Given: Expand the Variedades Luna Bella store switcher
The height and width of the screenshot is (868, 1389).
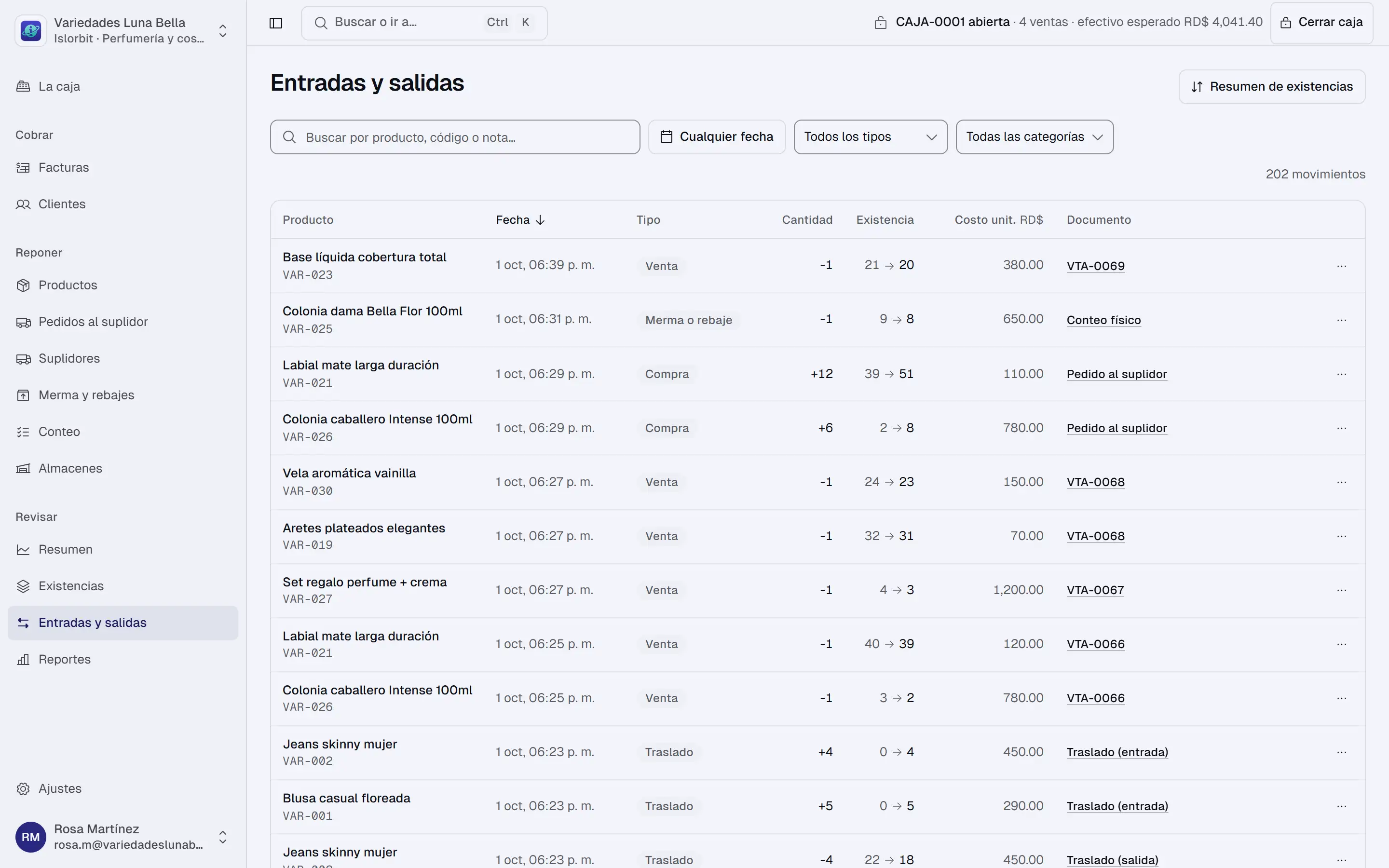Looking at the screenshot, I should 223,30.
